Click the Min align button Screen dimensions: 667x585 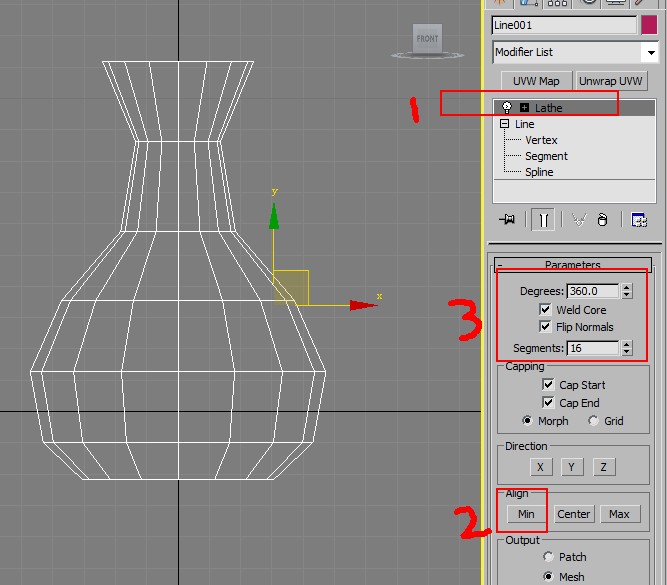pos(526,514)
